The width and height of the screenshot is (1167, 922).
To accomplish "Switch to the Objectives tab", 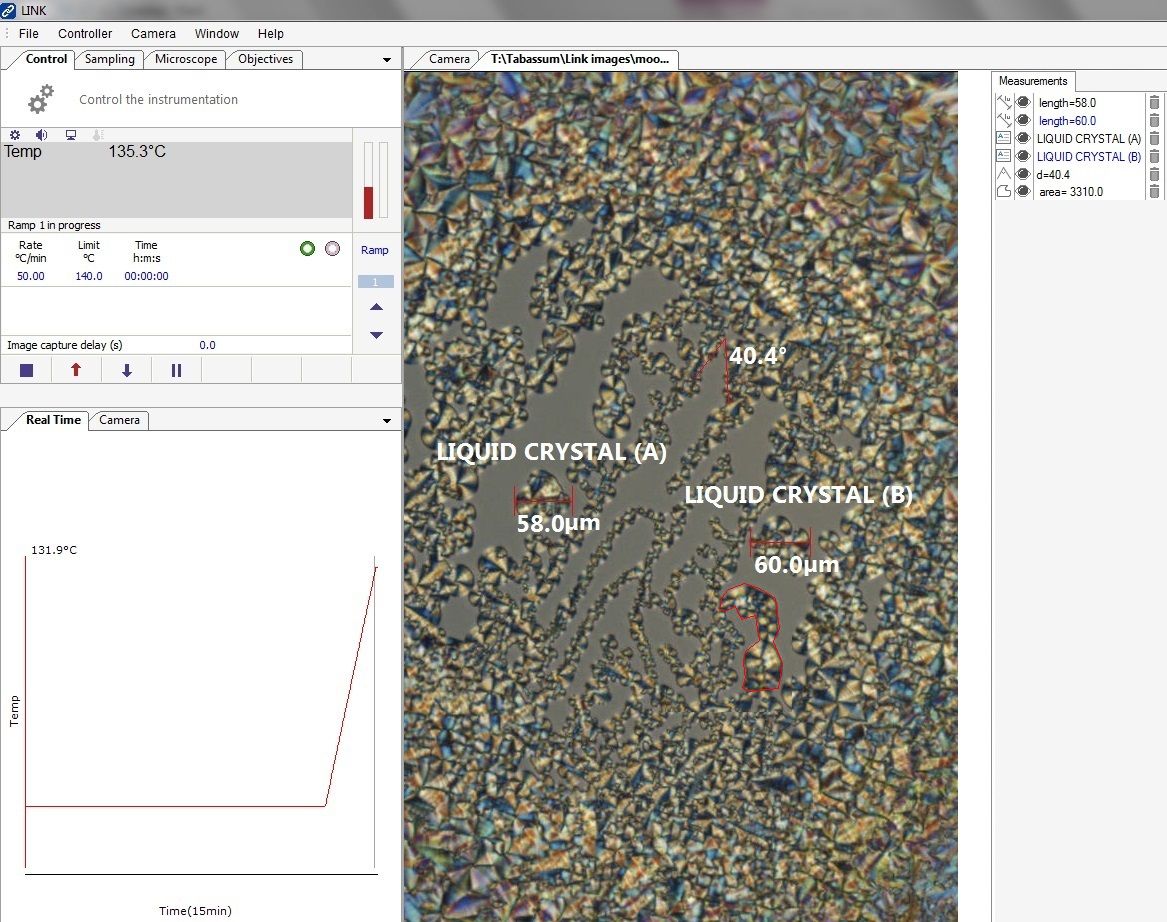I will [266, 59].
